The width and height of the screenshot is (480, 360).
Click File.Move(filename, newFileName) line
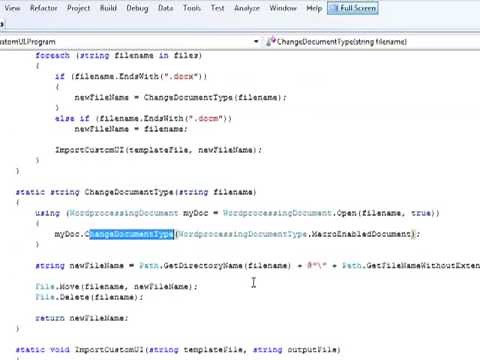116,286
